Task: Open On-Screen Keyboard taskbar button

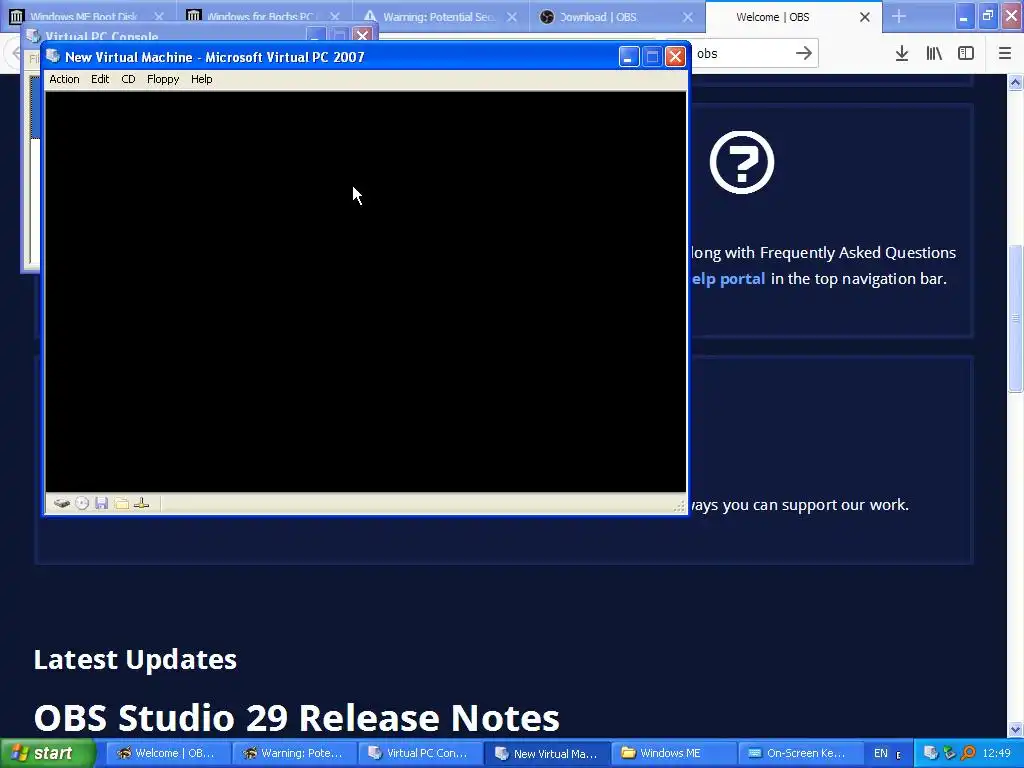Action: click(799, 754)
